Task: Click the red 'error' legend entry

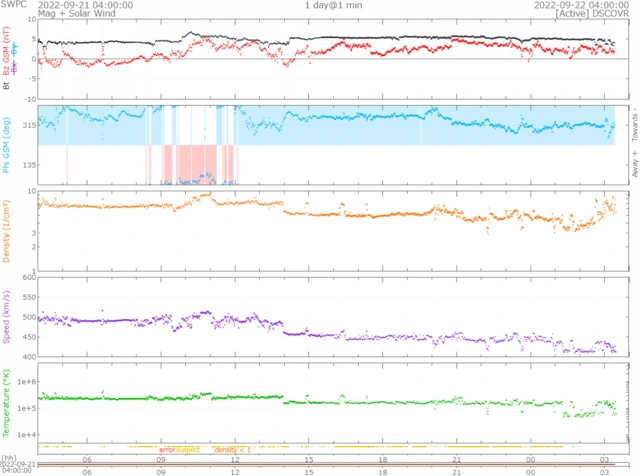Action: (167, 450)
